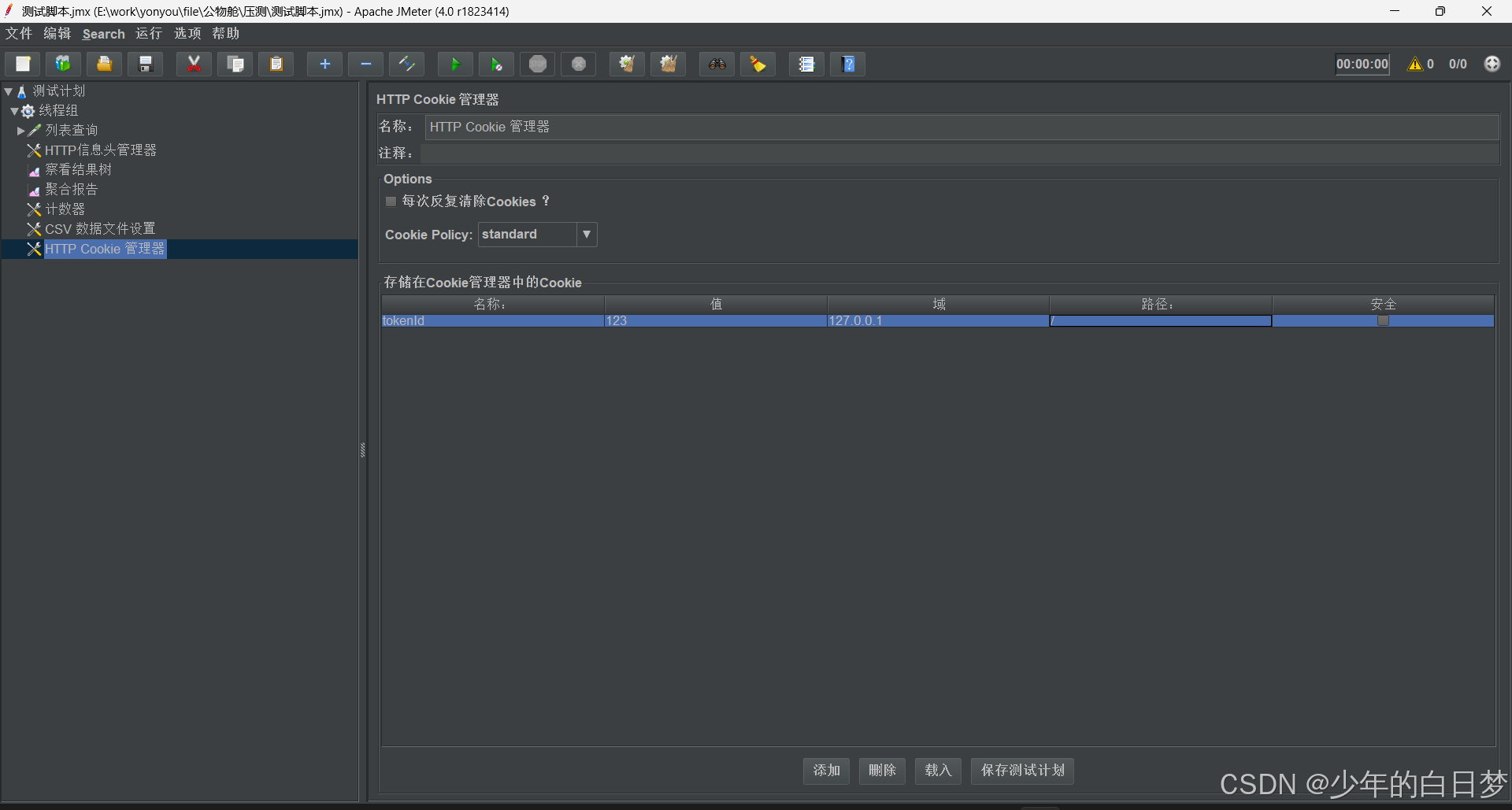Select 察看结果树 in the tree

click(78, 169)
